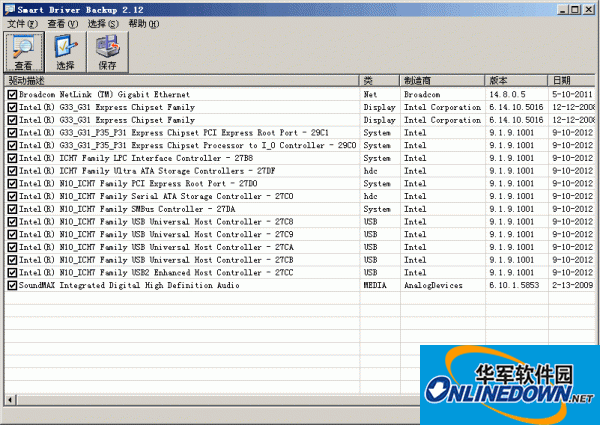Uncheck USB Universal Host Controller 27CA
The height and width of the screenshot is (425, 600).
[12, 247]
